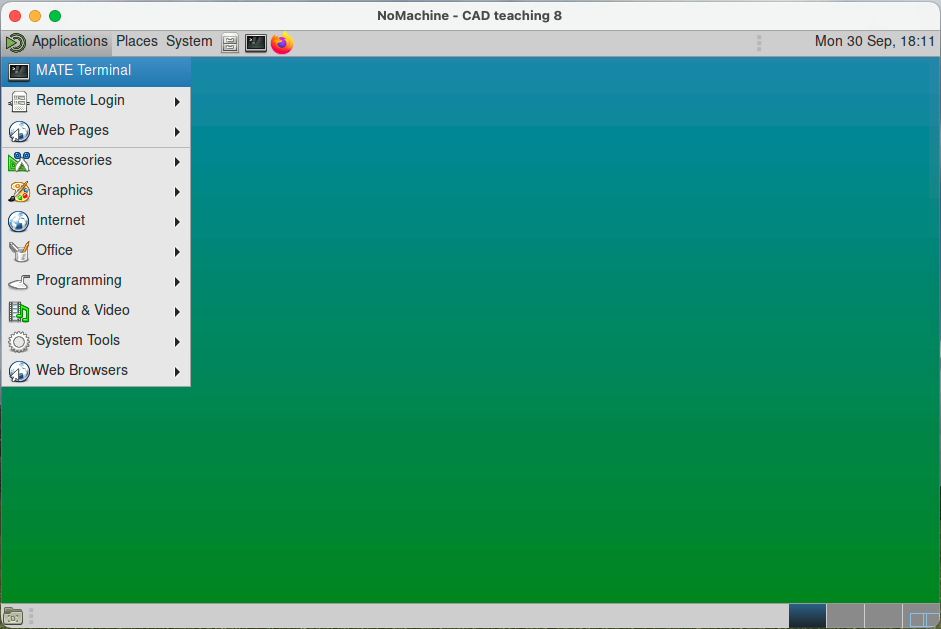Select the Graphics category icon

tap(18, 190)
